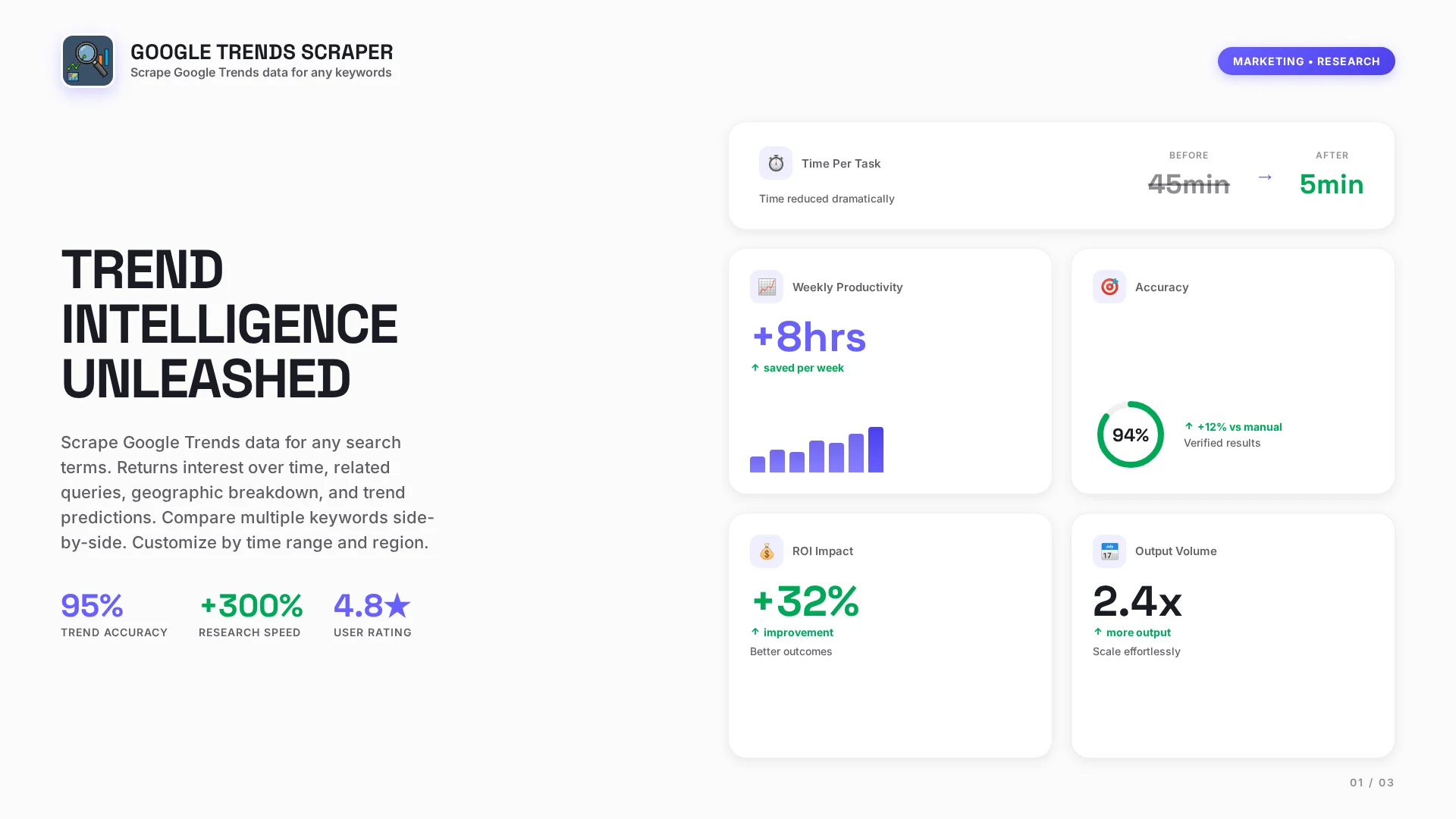Click the +32% ROI improvement figure
This screenshot has height=819, width=1456.
click(x=805, y=601)
